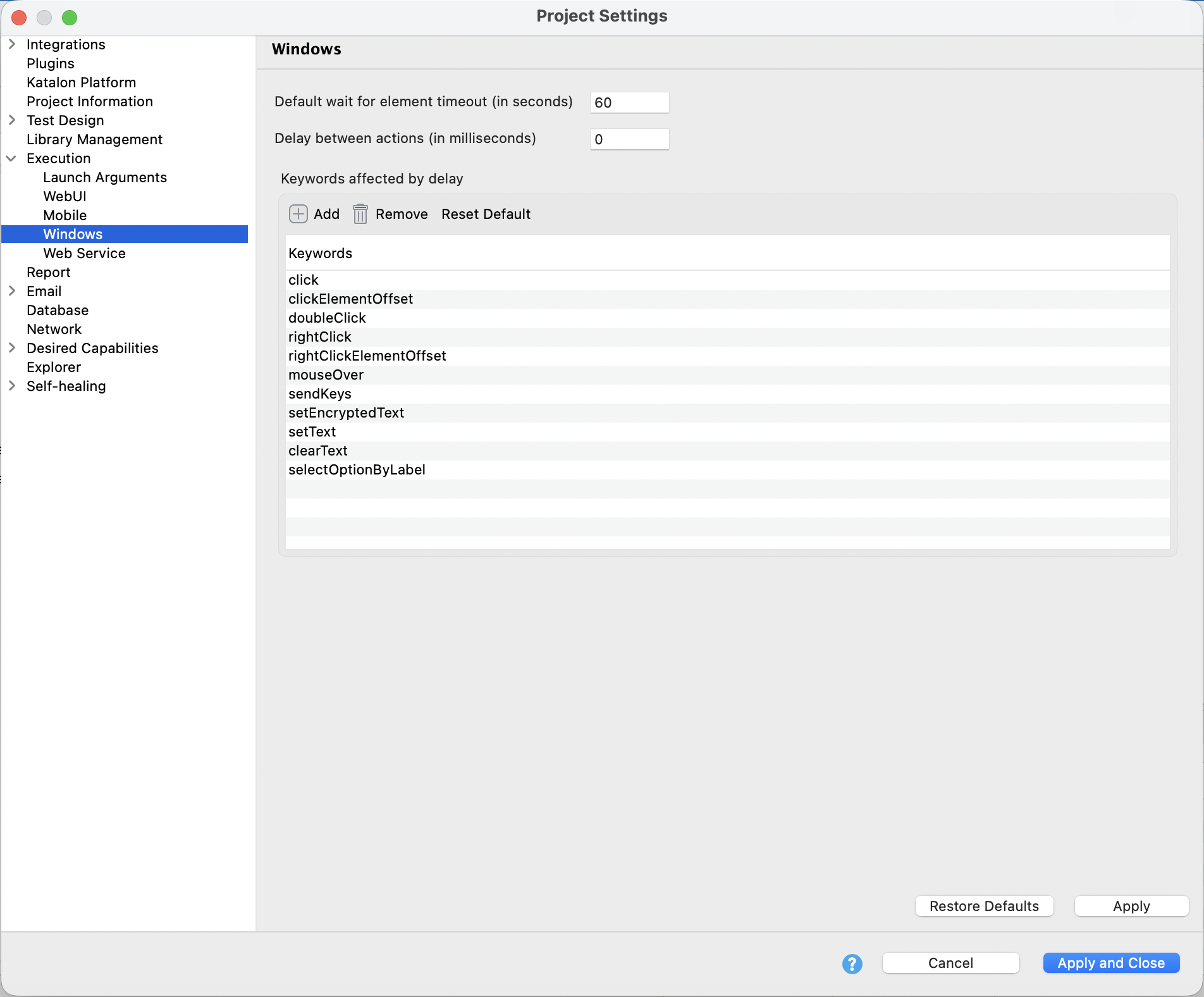Click the Cancel button
Viewport: 1204px width, 997px height.
950,963
